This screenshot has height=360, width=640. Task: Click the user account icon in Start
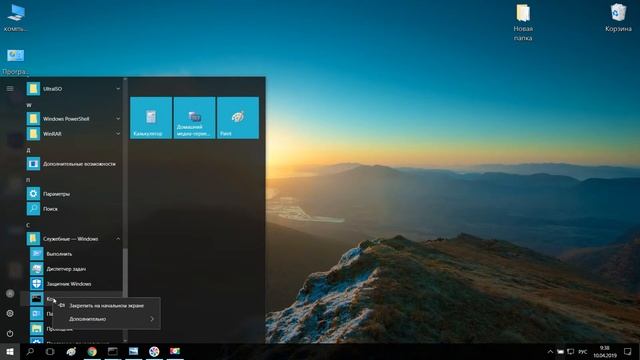(x=10, y=293)
